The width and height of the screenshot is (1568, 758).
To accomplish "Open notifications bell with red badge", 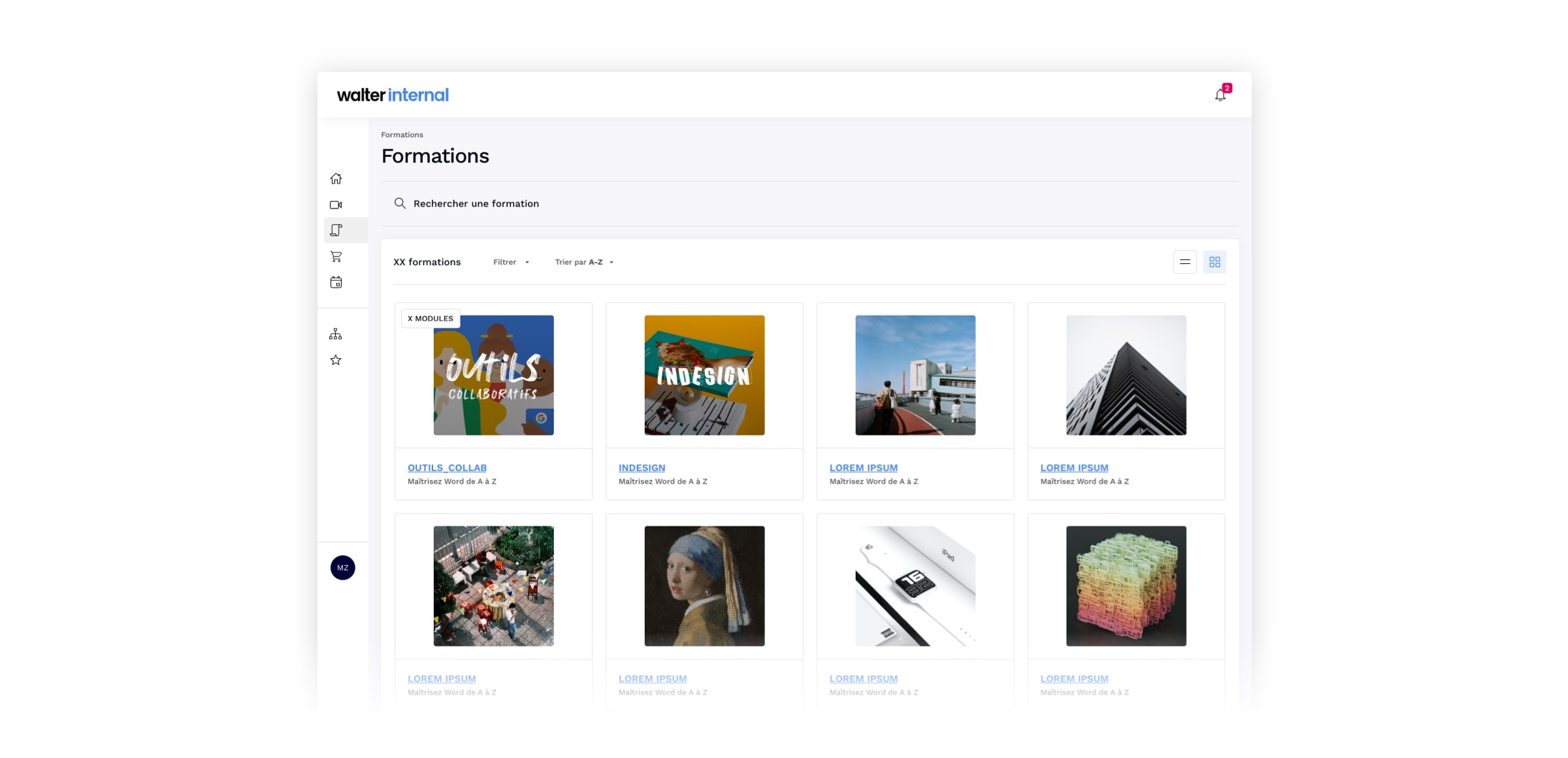I will coord(1220,95).
